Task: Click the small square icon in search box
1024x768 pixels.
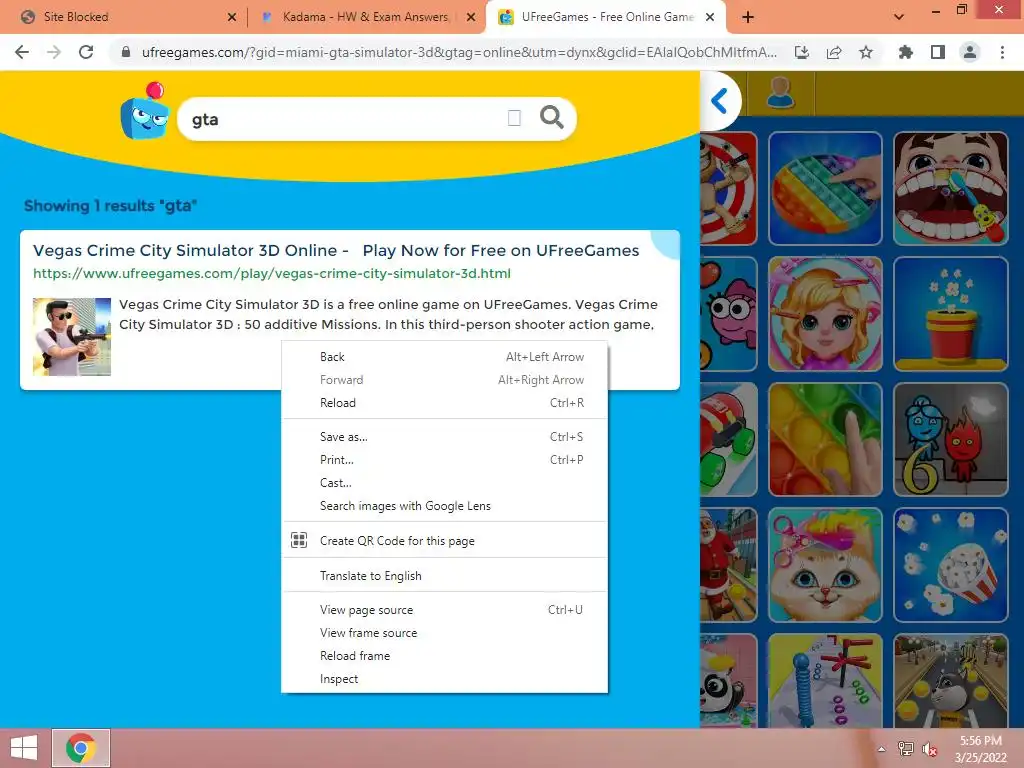Action: pos(514,118)
